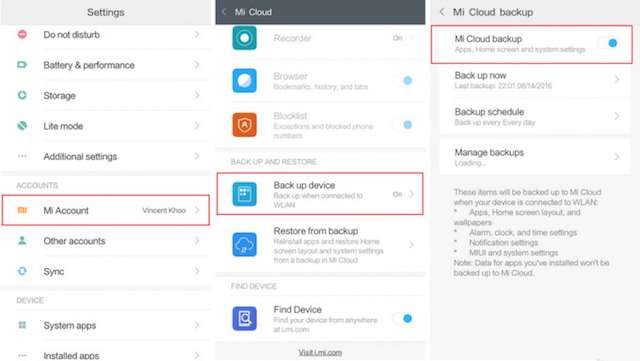Tap the Lite mode label
Image resolution: width=640 pixels, height=361 pixels.
pyautogui.click(x=63, y=126)
